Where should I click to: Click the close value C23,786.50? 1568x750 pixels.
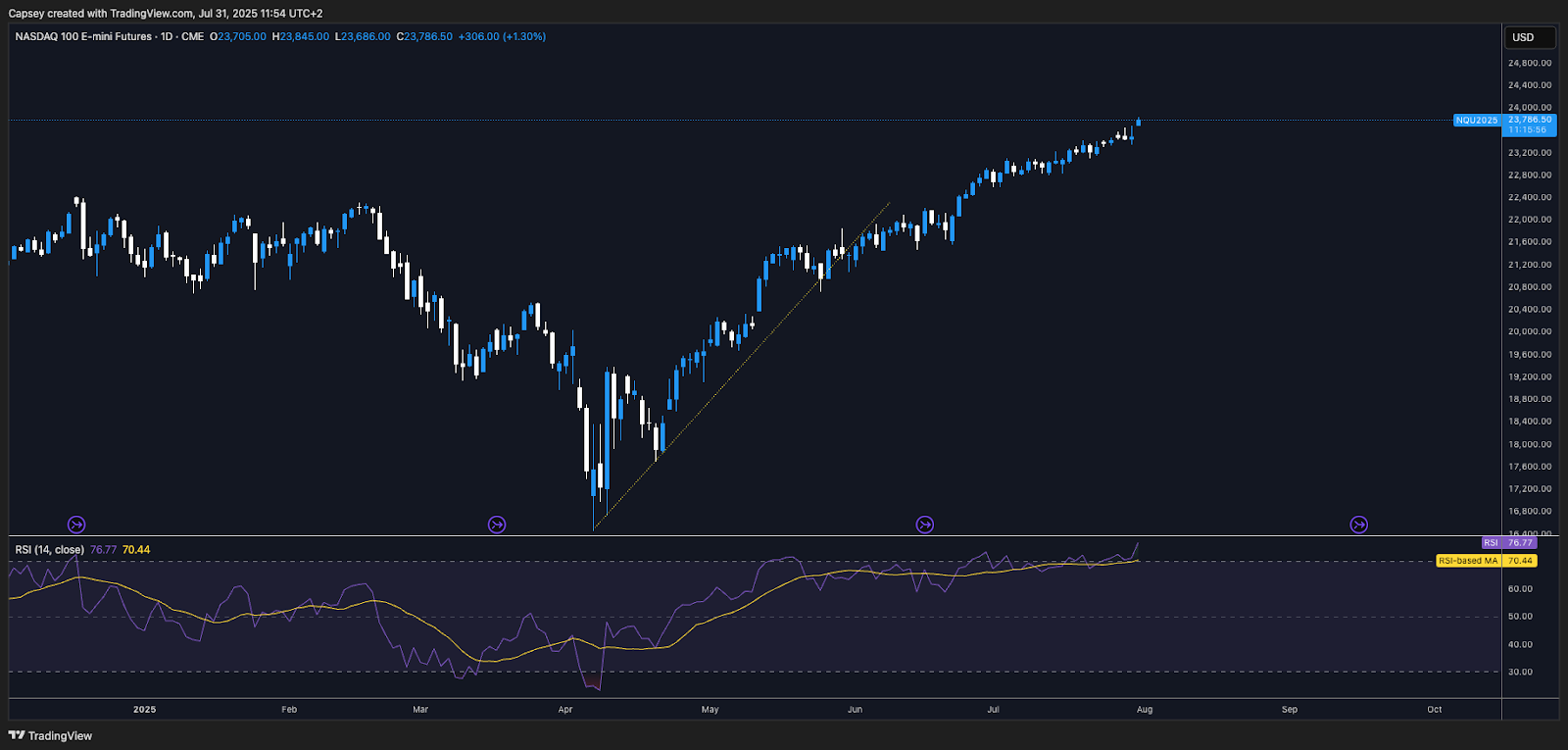pyautogui.click(x=424, y=36)
